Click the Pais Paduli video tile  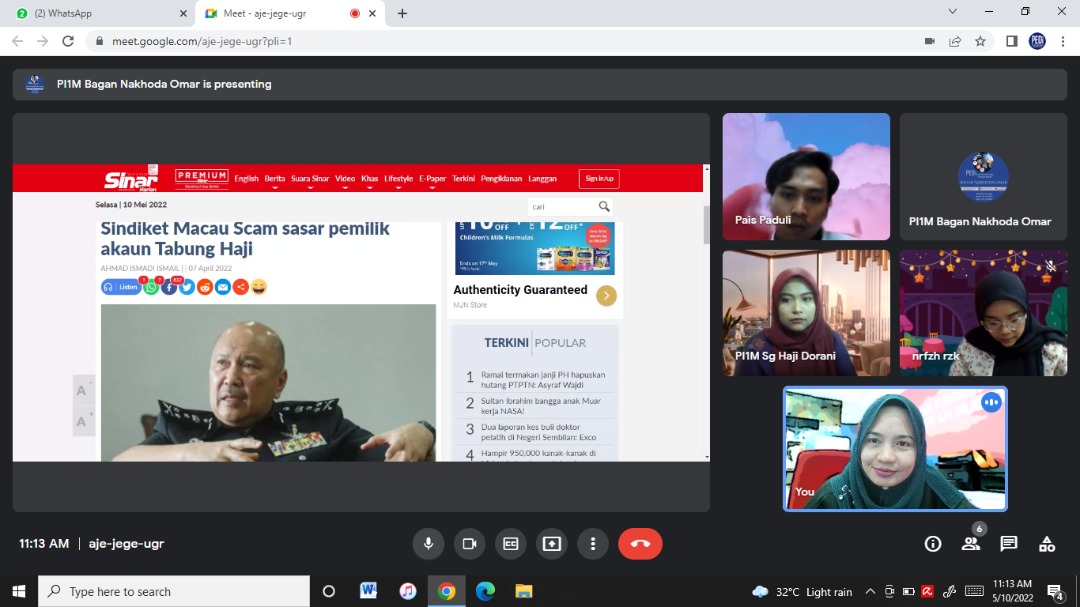click(806, 176)
